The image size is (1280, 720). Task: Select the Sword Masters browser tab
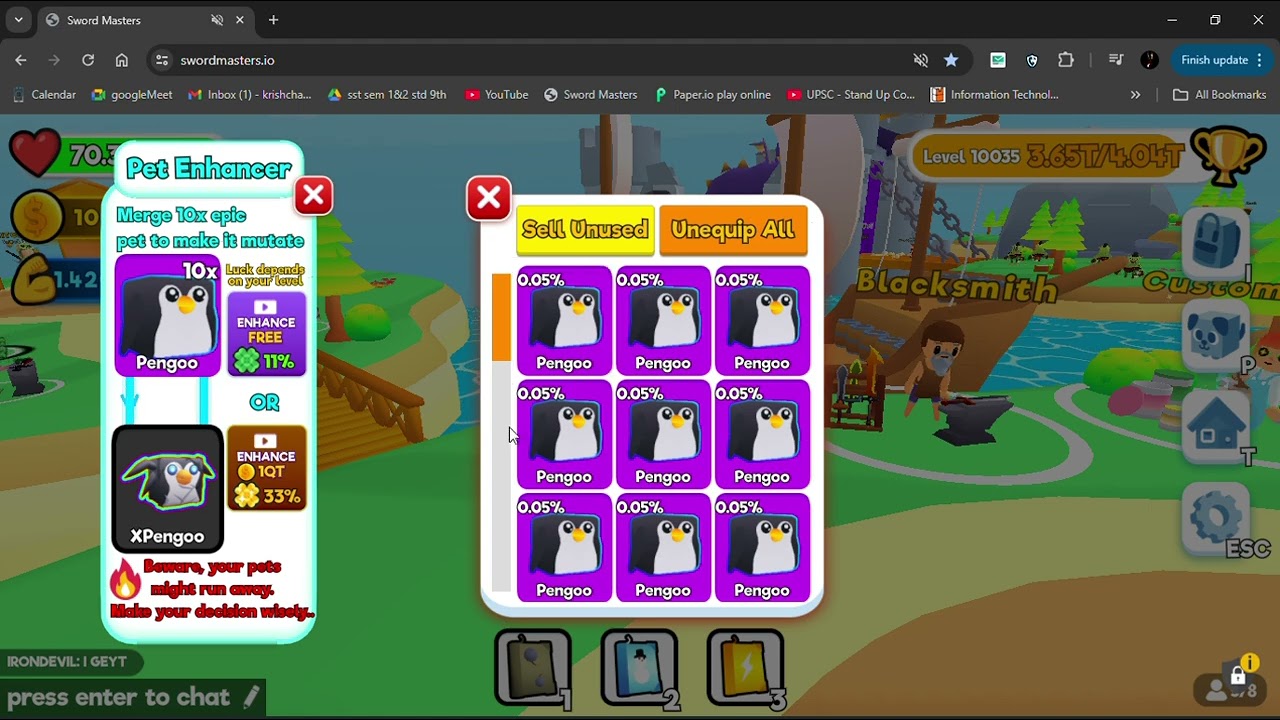[145, 20]
